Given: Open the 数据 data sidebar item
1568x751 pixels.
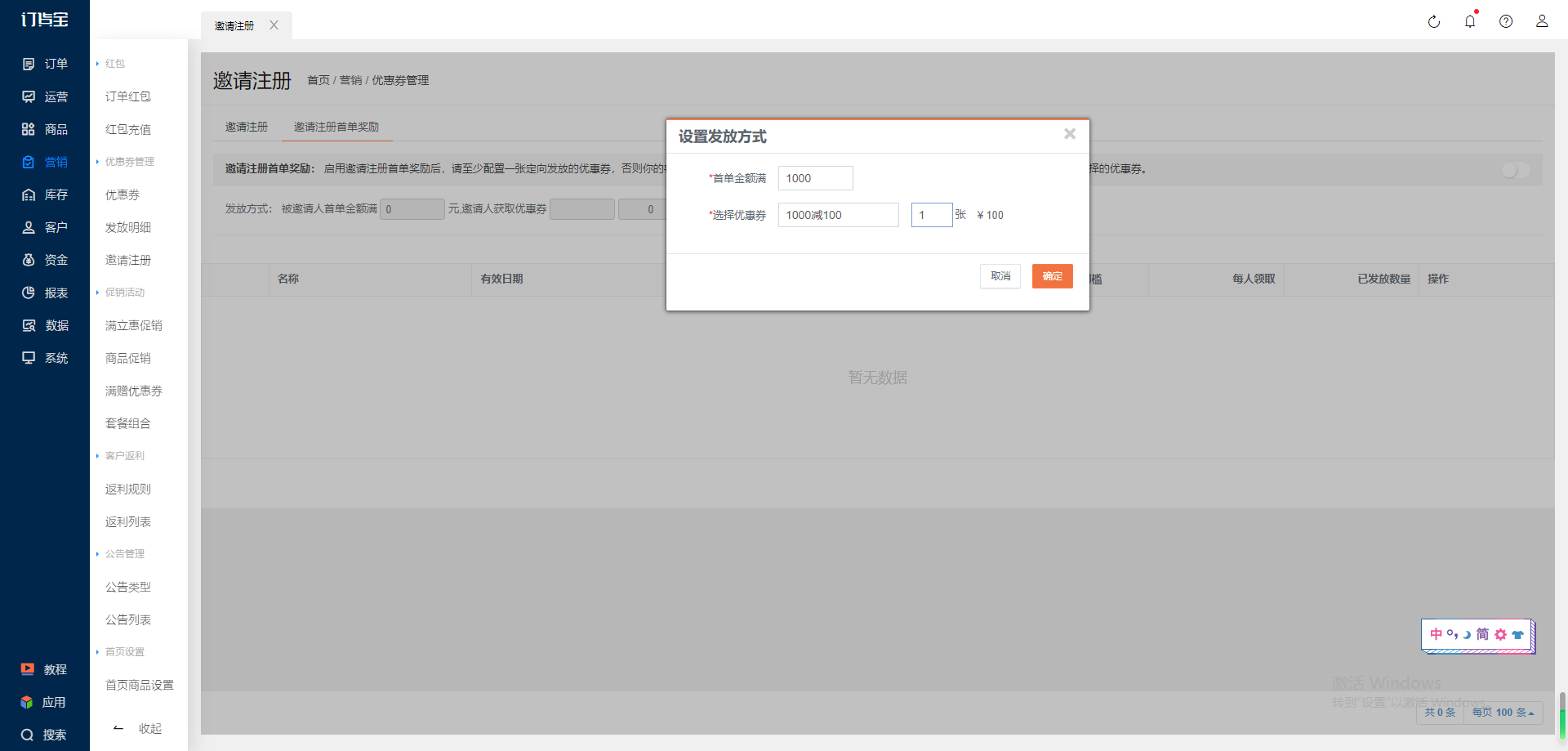Looking at the screenshot, I should point(45,325).
